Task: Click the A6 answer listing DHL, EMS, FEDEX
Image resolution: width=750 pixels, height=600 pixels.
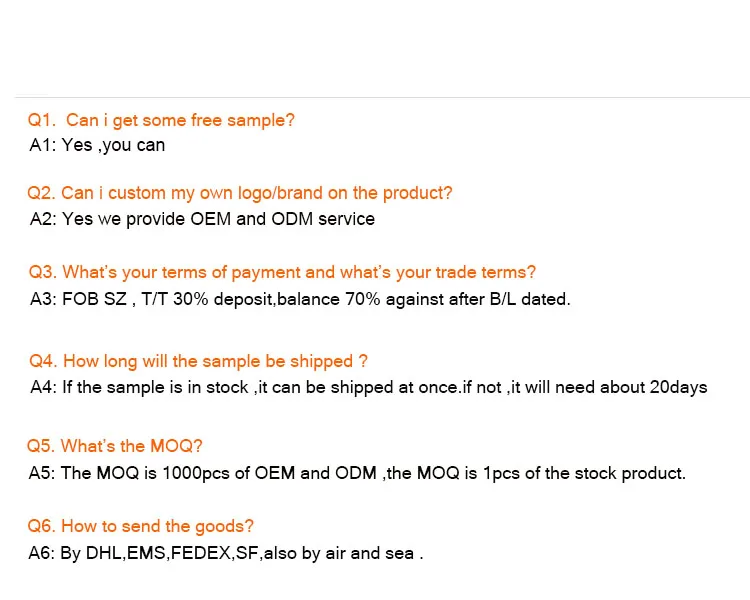Action: 226,552
